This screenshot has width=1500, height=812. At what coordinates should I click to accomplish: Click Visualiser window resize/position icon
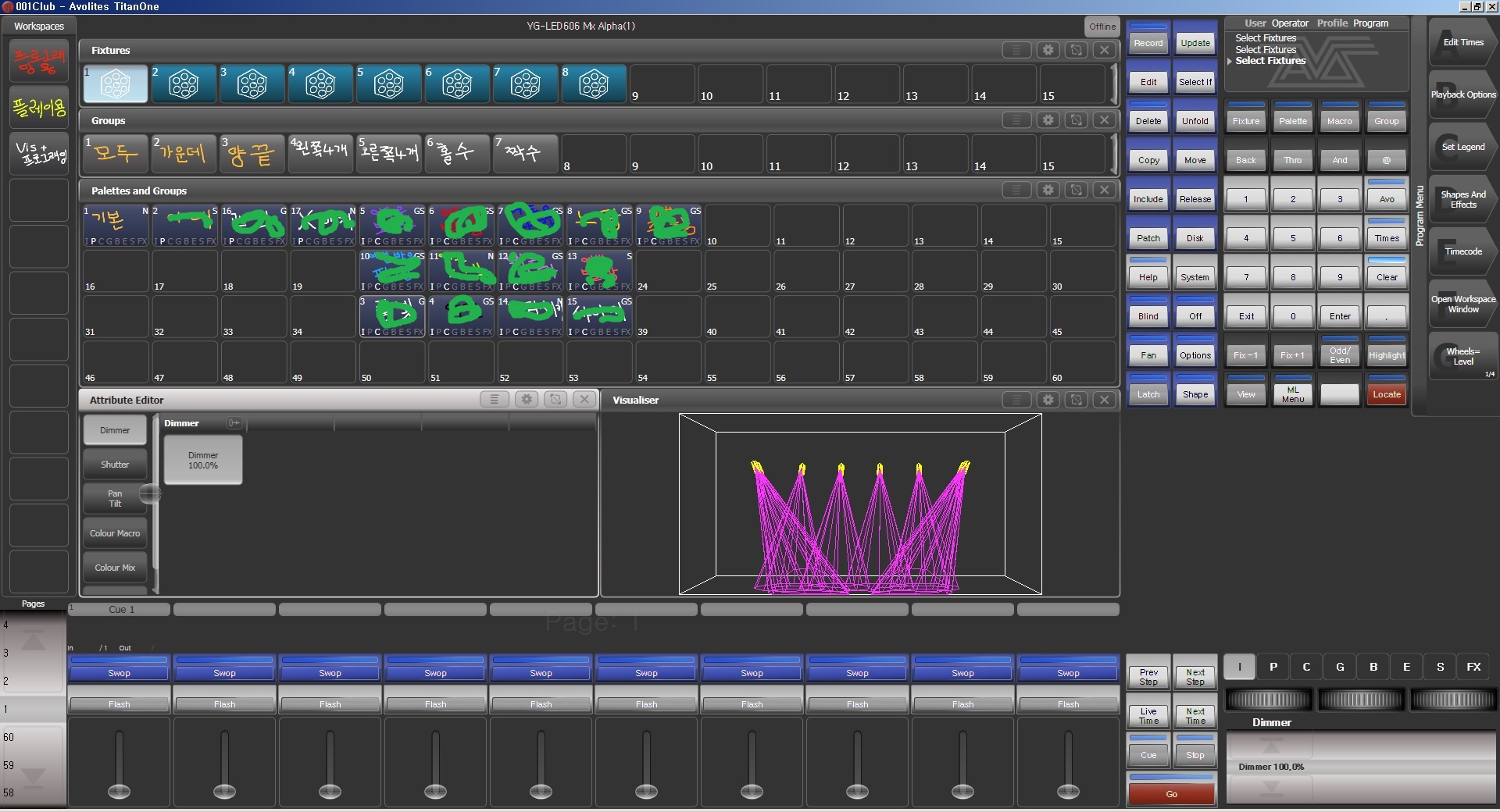click(1076, 400)
